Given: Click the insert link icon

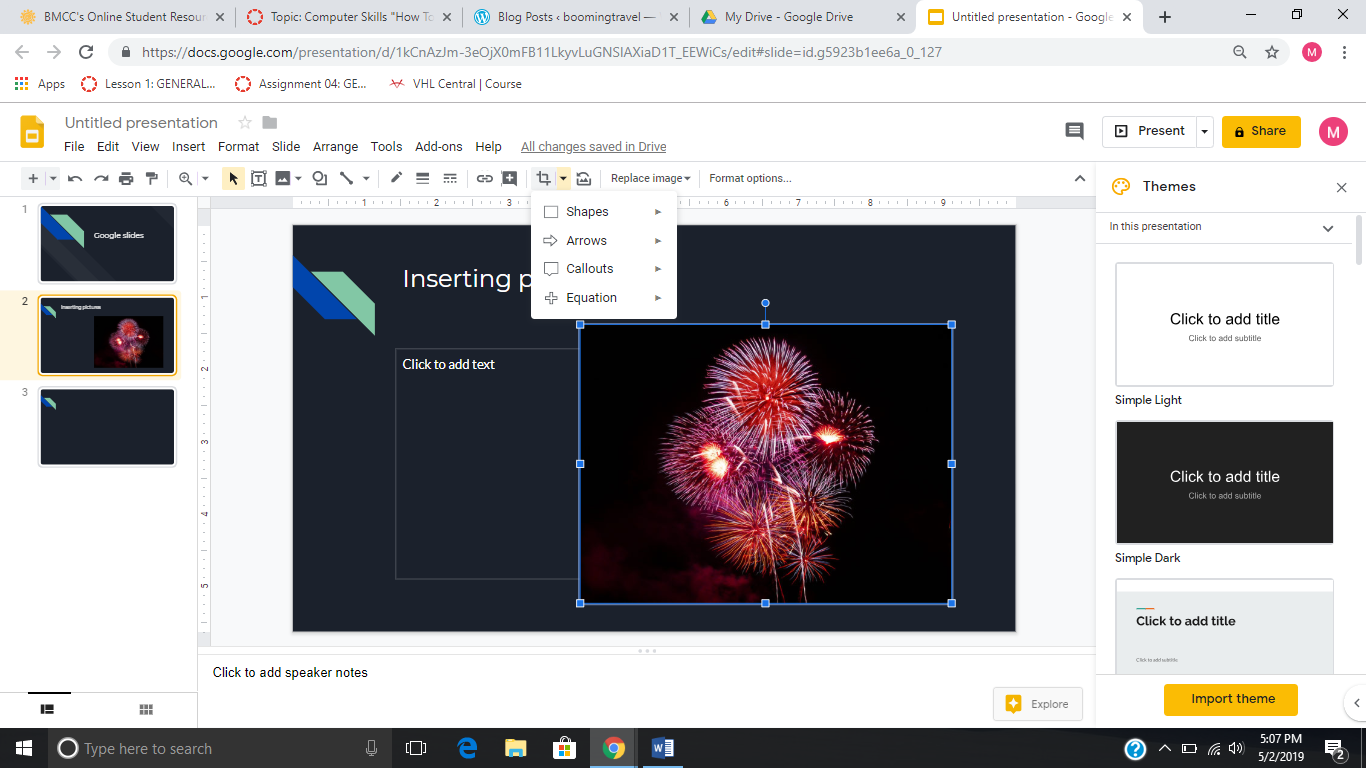Looking at the screenshot, I should tap(484, 178).
